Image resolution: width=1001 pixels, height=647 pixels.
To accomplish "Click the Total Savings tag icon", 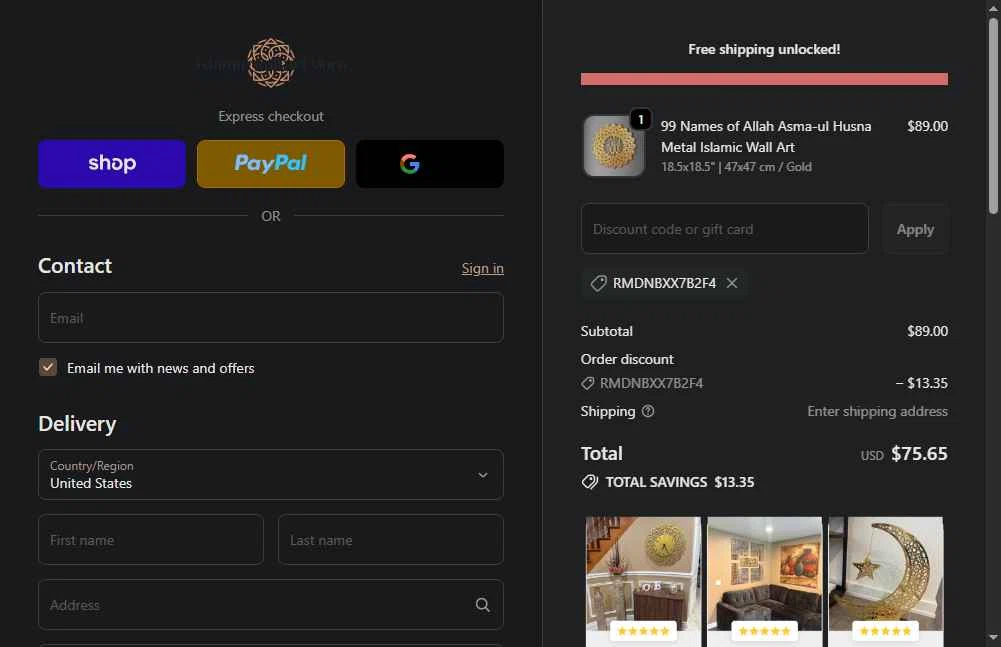I will tap(590, 482).
